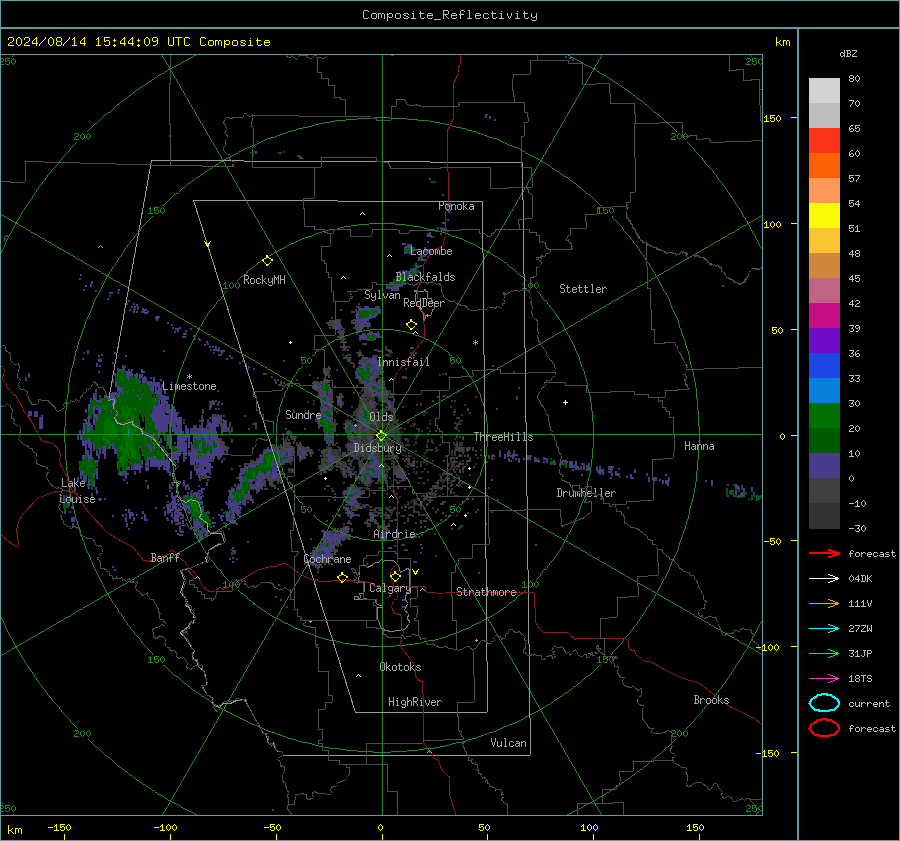Click the Banff label on map

tap(165, 557)
